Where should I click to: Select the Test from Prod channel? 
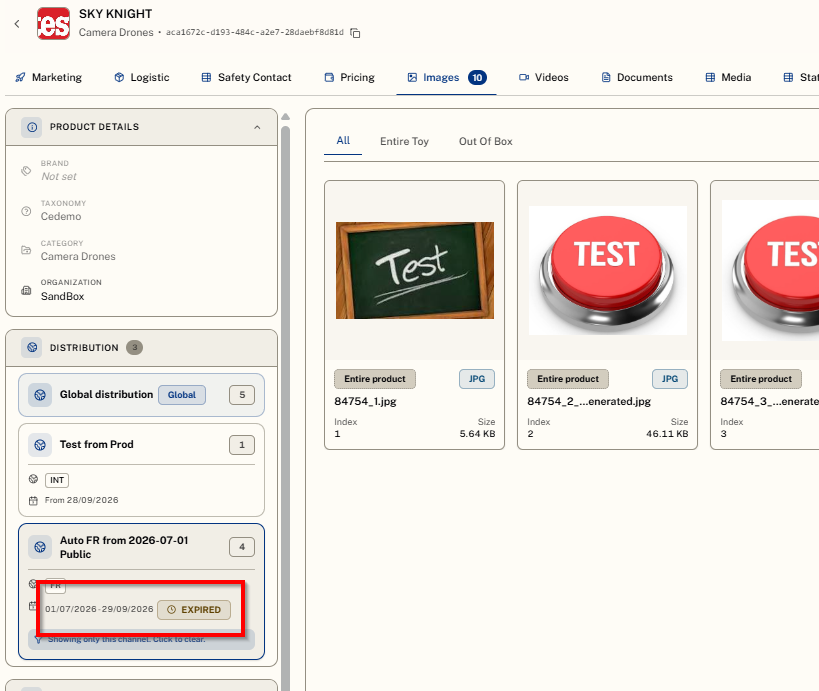142,470
